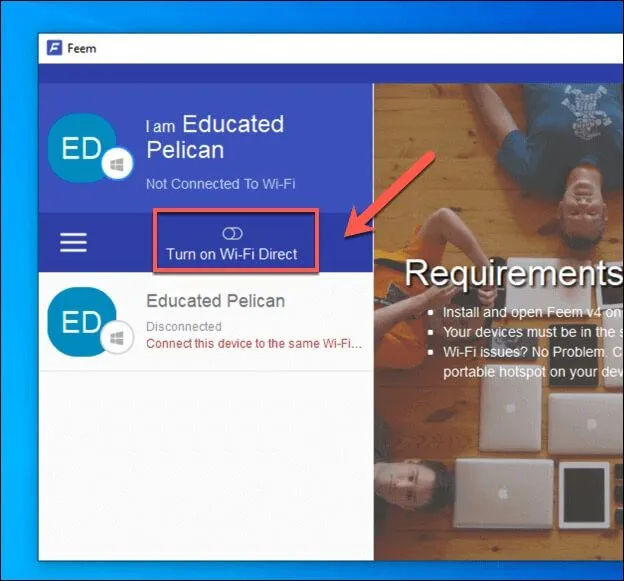Viewport: 624px width, 581px height.
Task: Click the 'Turn on Wi-Fi Direct' label
Action: (232, 254)
